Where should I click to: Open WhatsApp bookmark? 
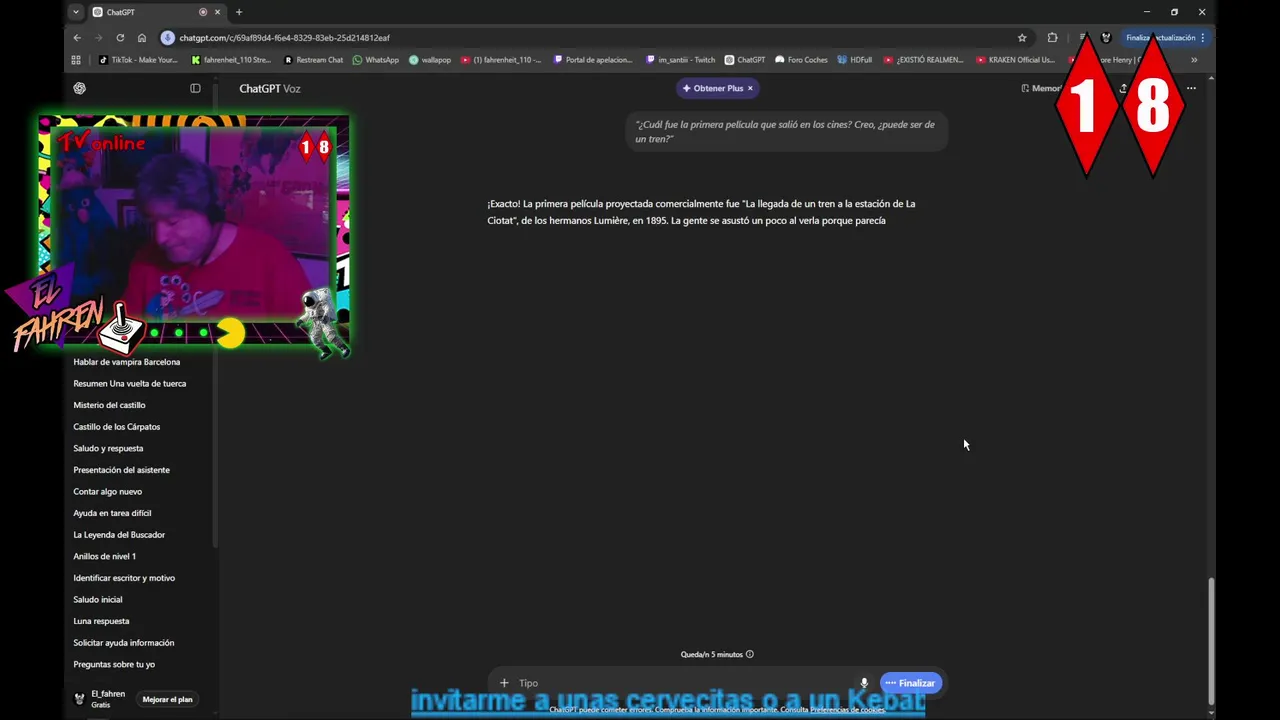coord(375,60)
